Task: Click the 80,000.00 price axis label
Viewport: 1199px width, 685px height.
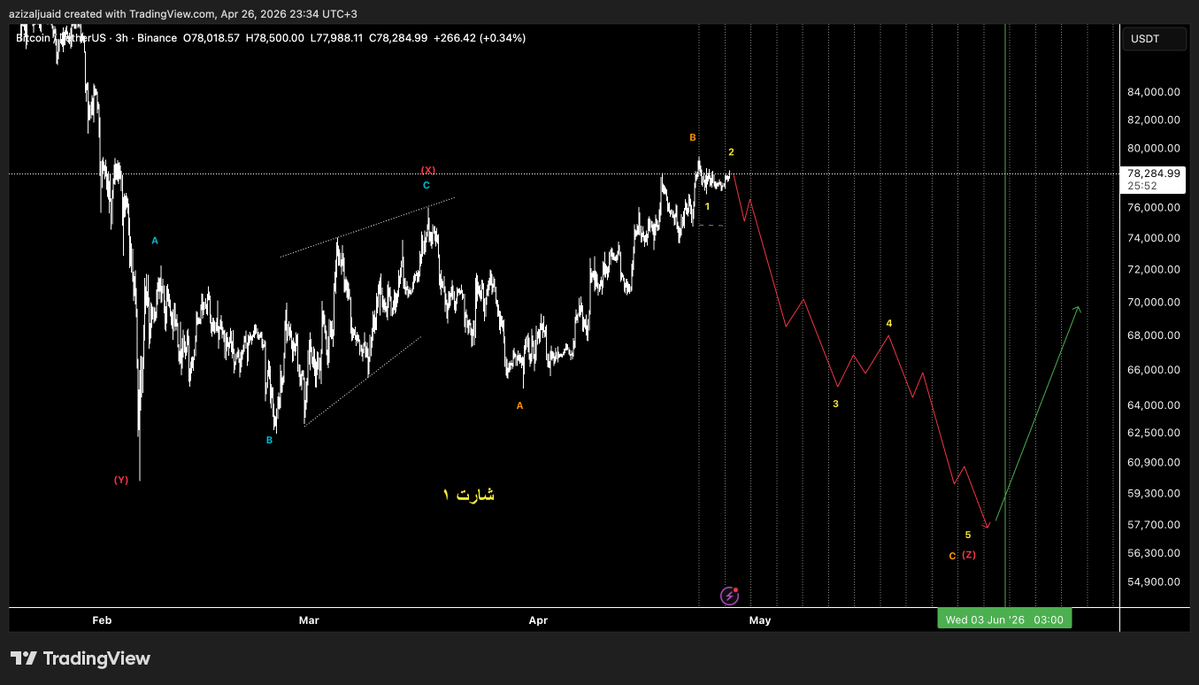Action: click(1153, 148)
